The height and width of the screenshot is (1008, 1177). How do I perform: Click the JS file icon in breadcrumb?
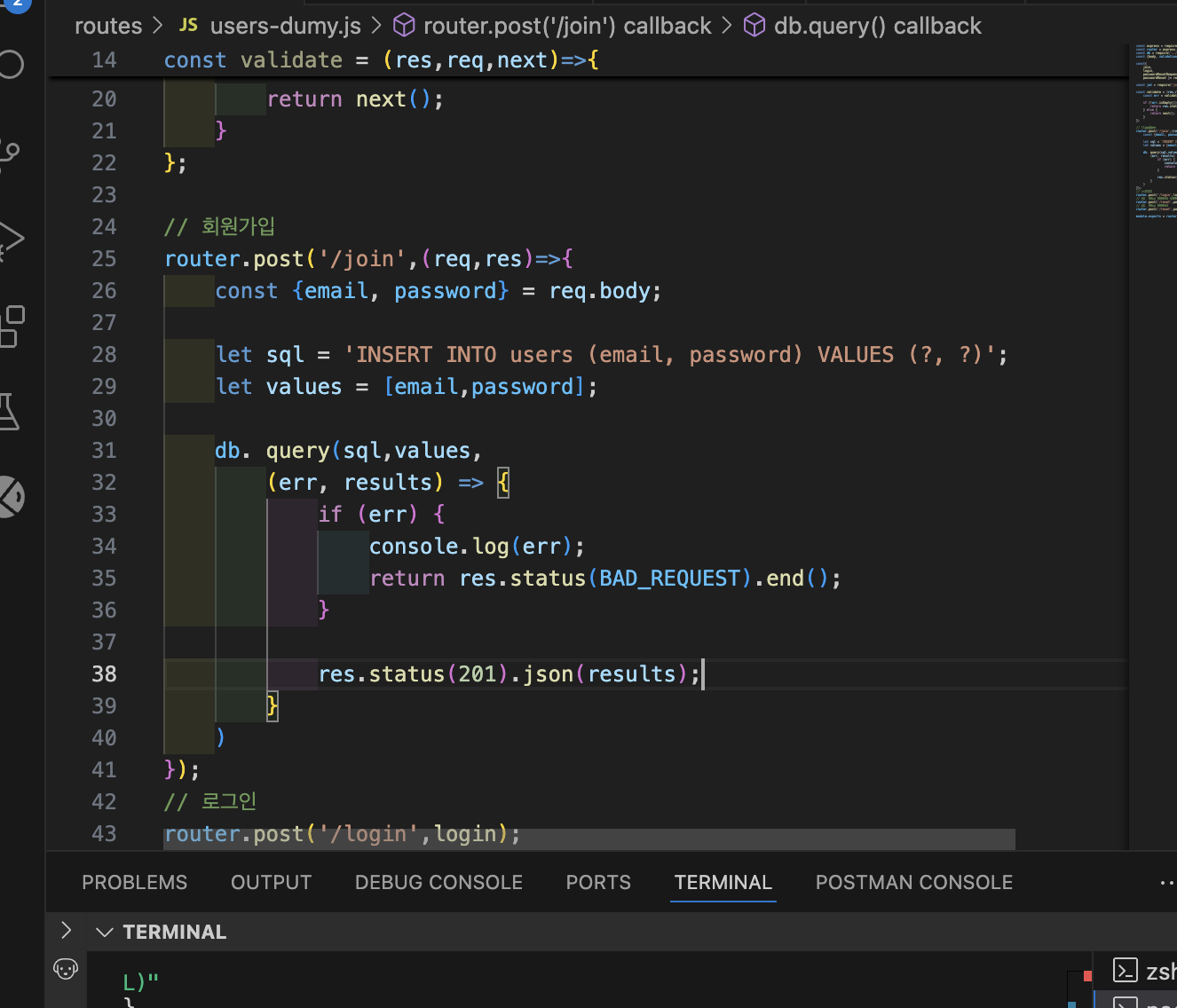188,26
